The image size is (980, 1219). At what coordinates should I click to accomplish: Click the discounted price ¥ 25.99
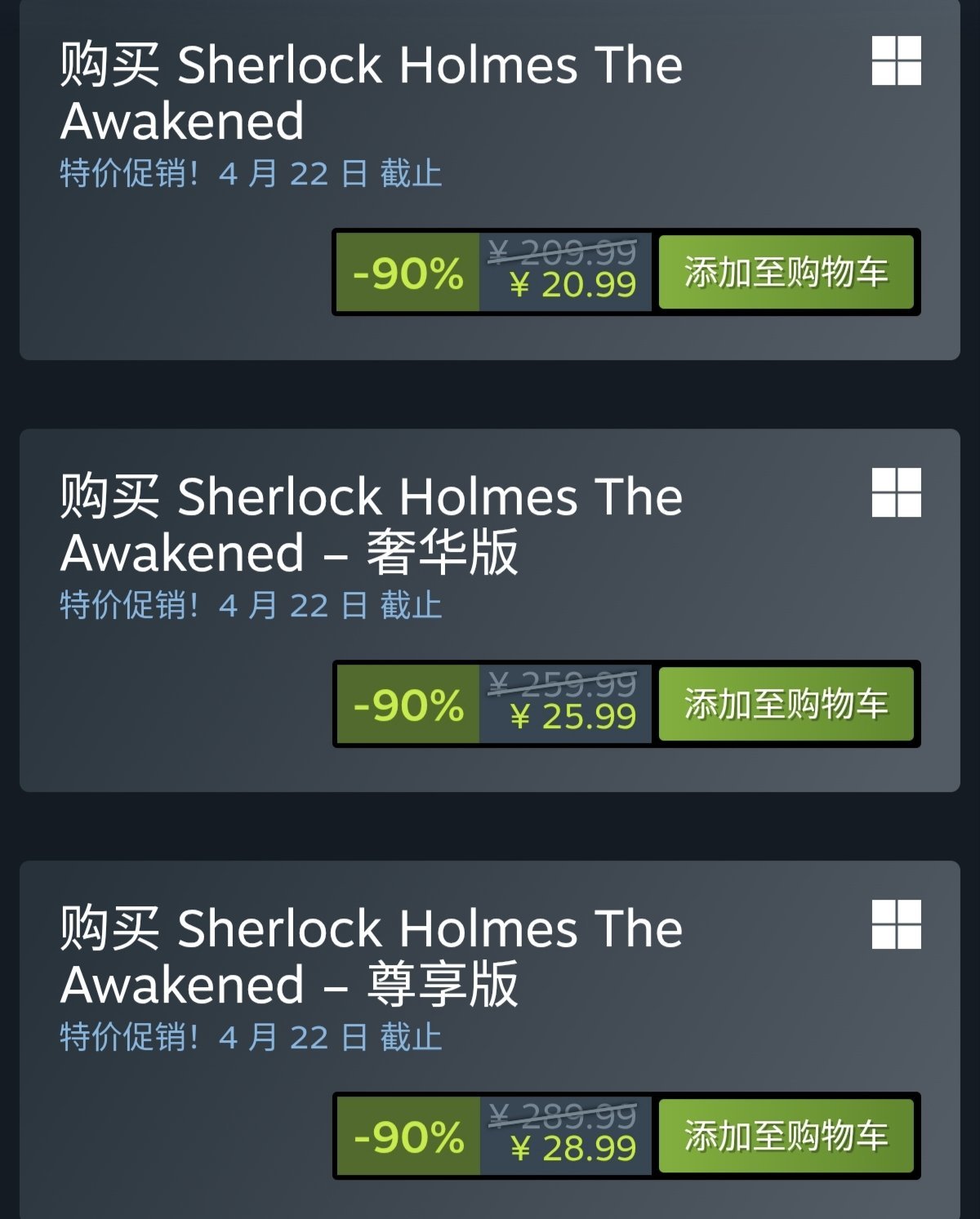click(x=572, y=717)
